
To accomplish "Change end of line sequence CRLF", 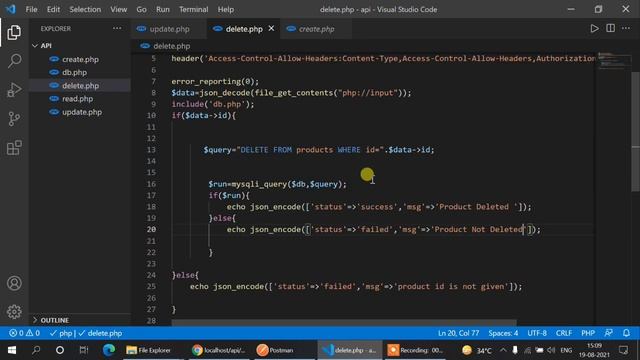I will click(564, 333).
